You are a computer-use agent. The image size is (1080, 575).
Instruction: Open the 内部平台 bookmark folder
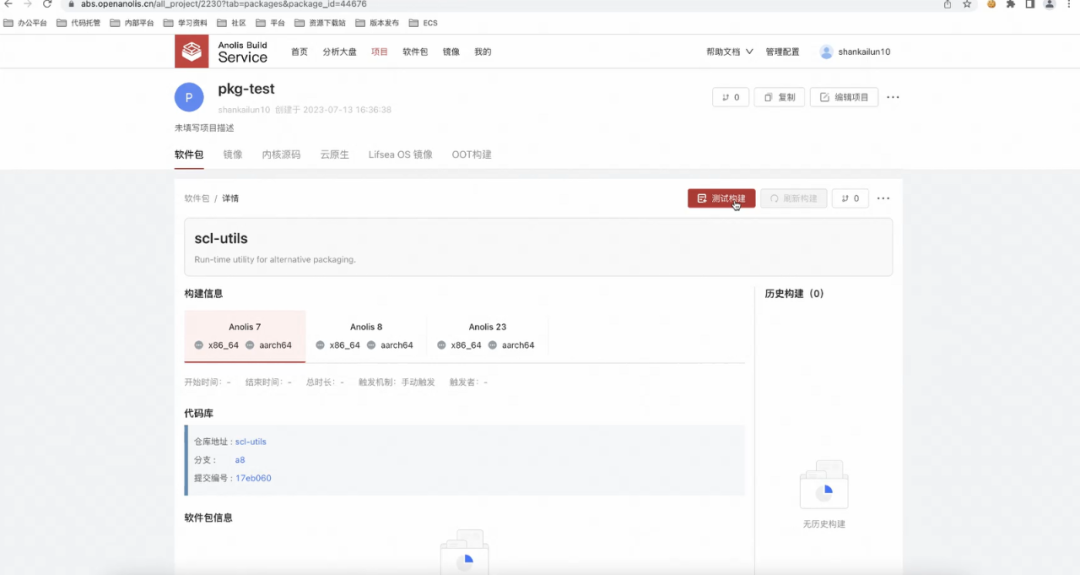click(x=132, y=23)
